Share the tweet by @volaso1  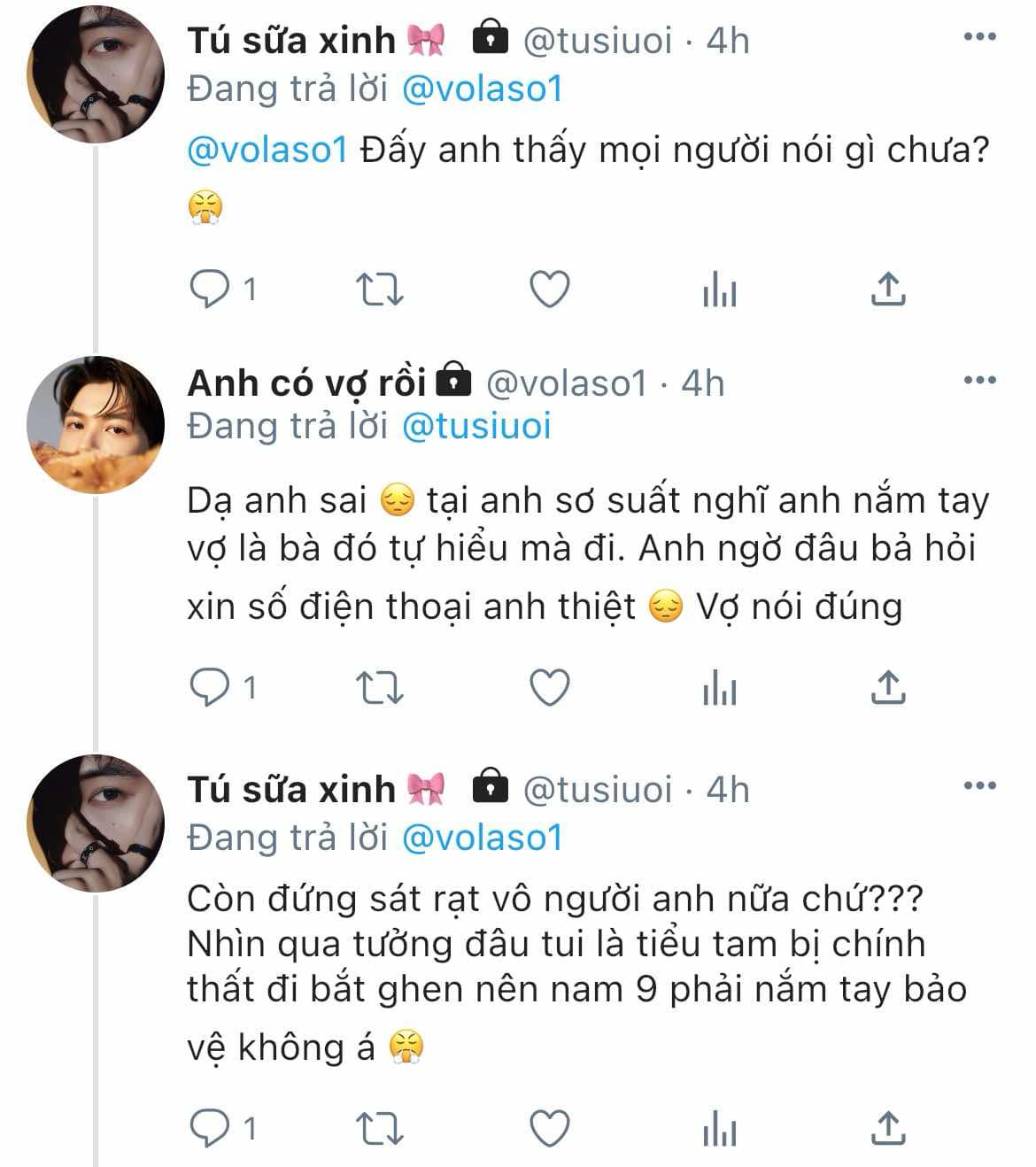pos(887,686)
